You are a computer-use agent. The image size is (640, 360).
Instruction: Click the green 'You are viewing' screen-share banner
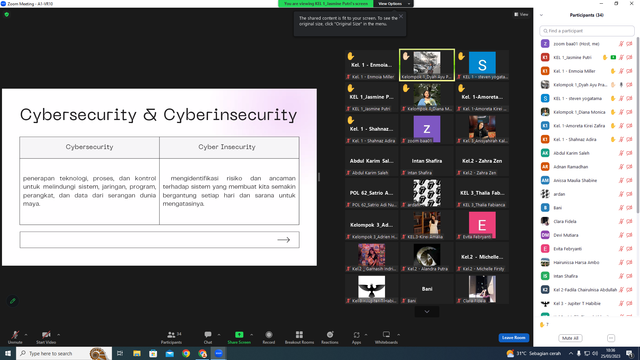click(x=326, y=4)
